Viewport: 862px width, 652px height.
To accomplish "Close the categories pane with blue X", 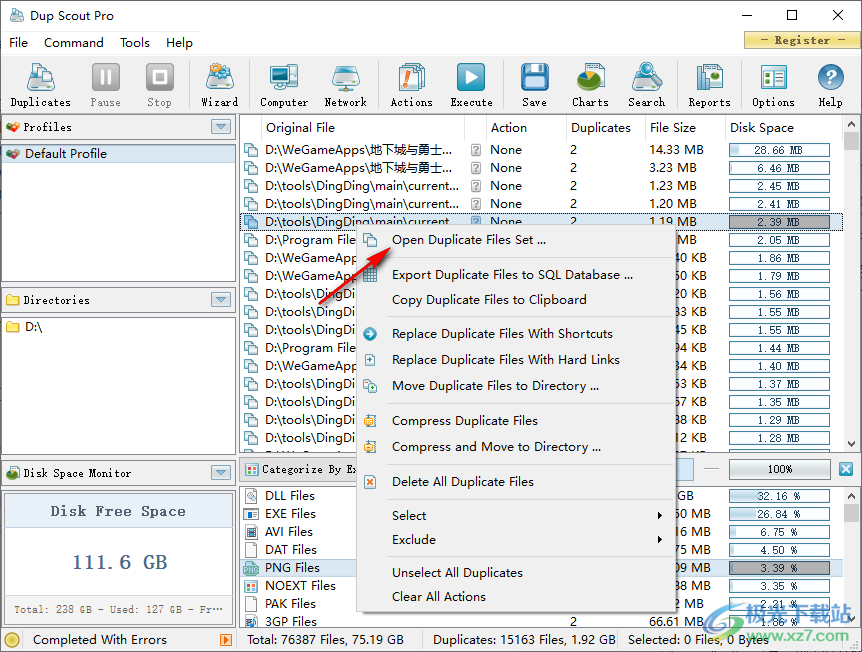I will coord(846,469).
